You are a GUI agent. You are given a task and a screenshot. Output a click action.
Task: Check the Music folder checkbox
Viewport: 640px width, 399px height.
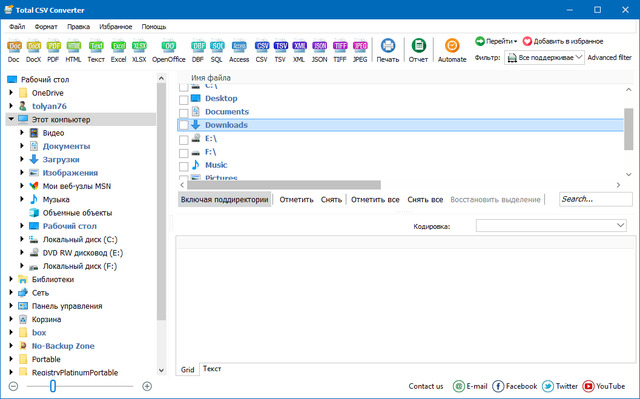point(184,166)
